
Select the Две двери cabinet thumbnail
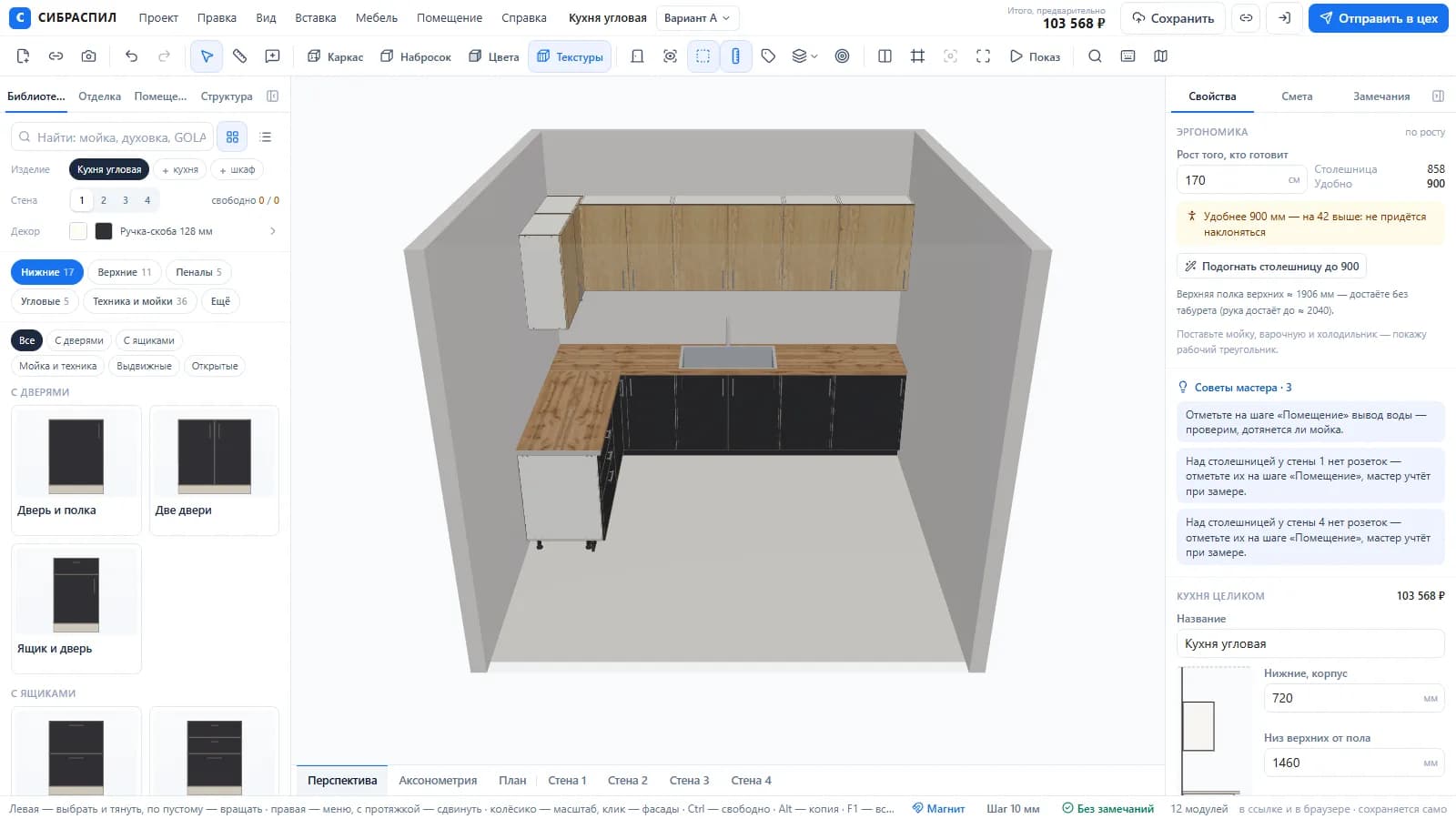coord(214,470)
